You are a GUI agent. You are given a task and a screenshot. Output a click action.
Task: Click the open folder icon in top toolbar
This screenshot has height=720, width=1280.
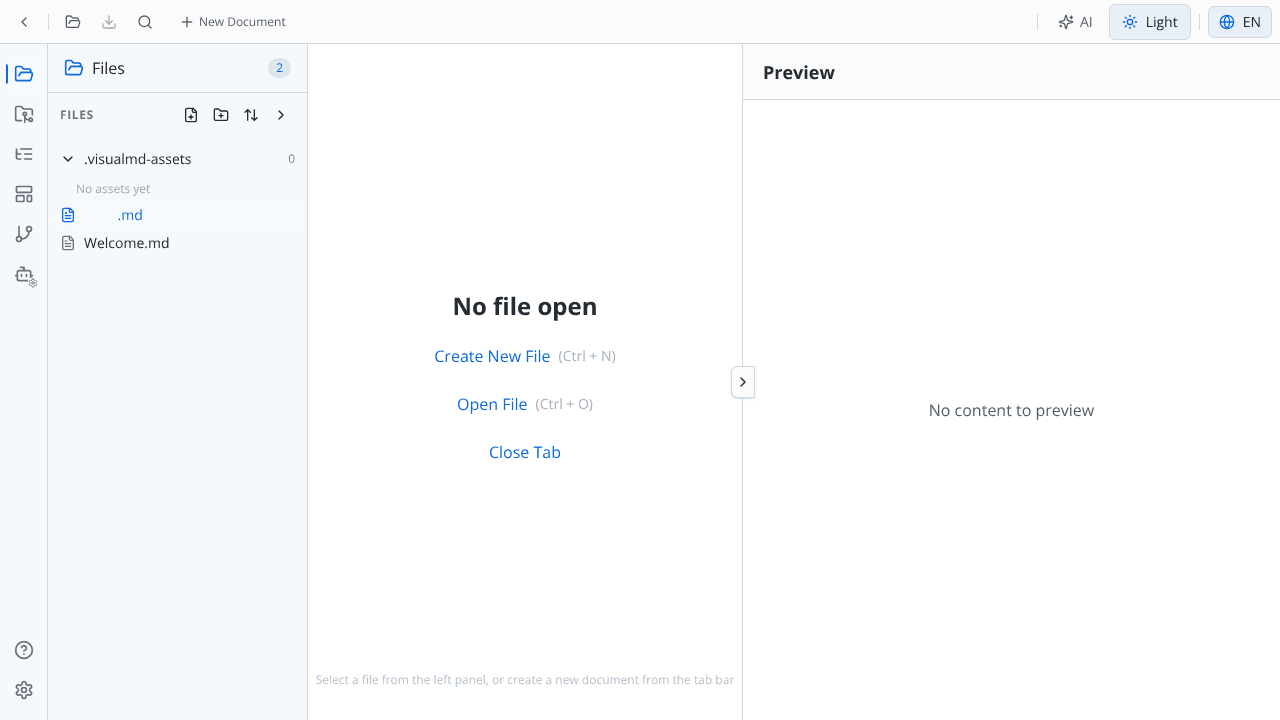72,22
